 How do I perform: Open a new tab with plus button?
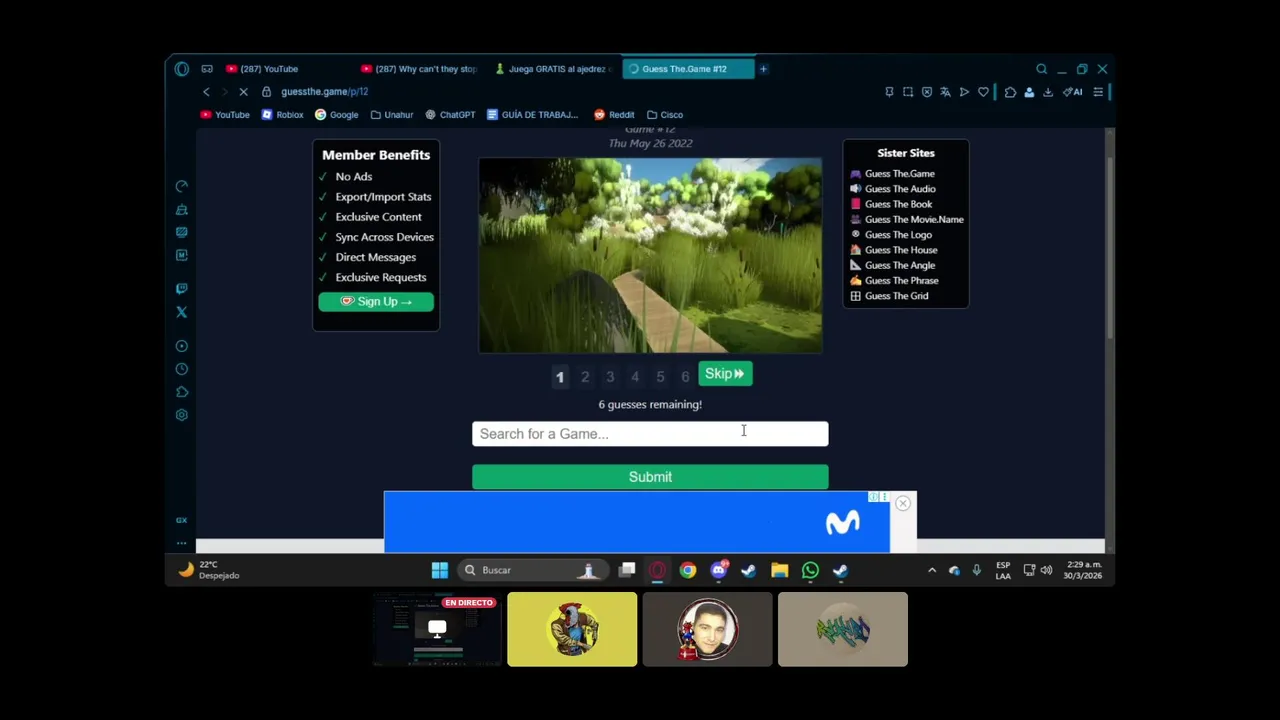[x=763, y=69]
